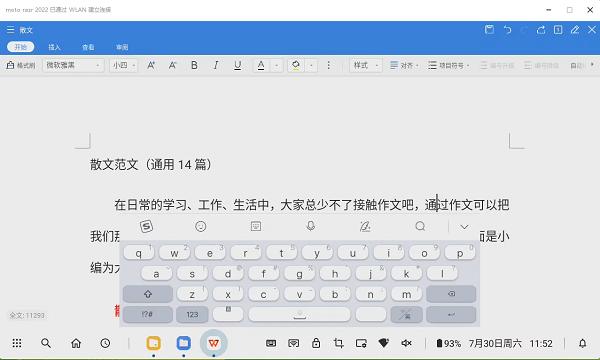This screenshot has height=360, width=600.
Task: Toggle the muted sound icon in system tray
Action: pos(406,343)
